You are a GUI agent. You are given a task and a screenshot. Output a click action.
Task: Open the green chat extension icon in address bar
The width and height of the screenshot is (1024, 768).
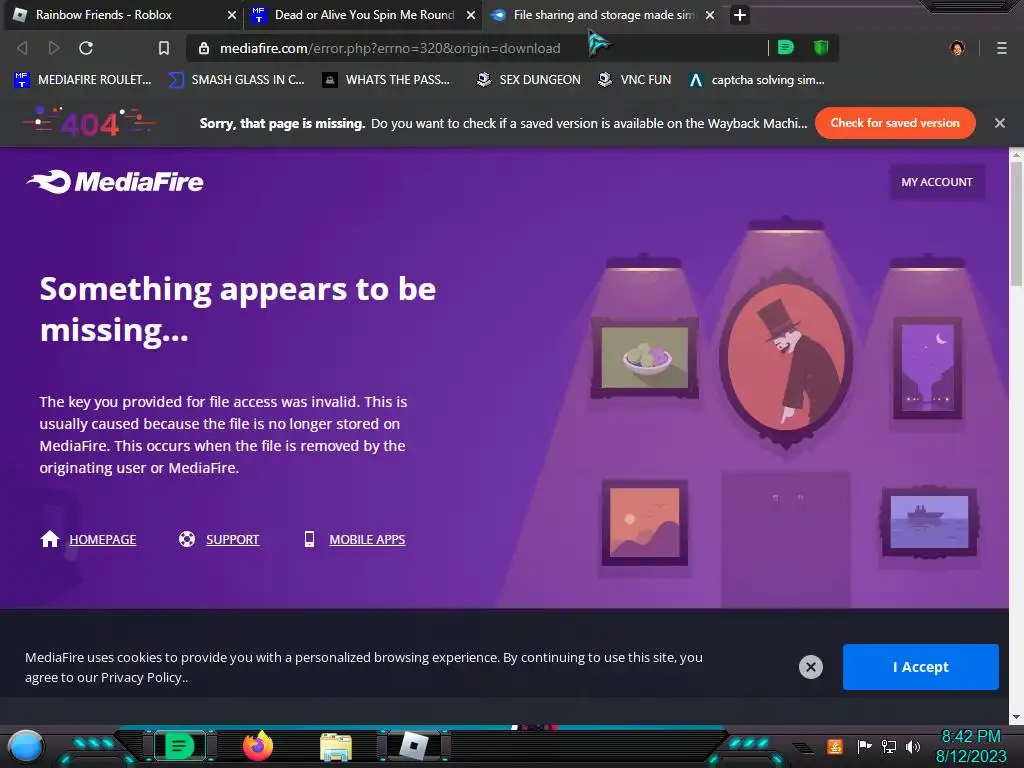786,47
